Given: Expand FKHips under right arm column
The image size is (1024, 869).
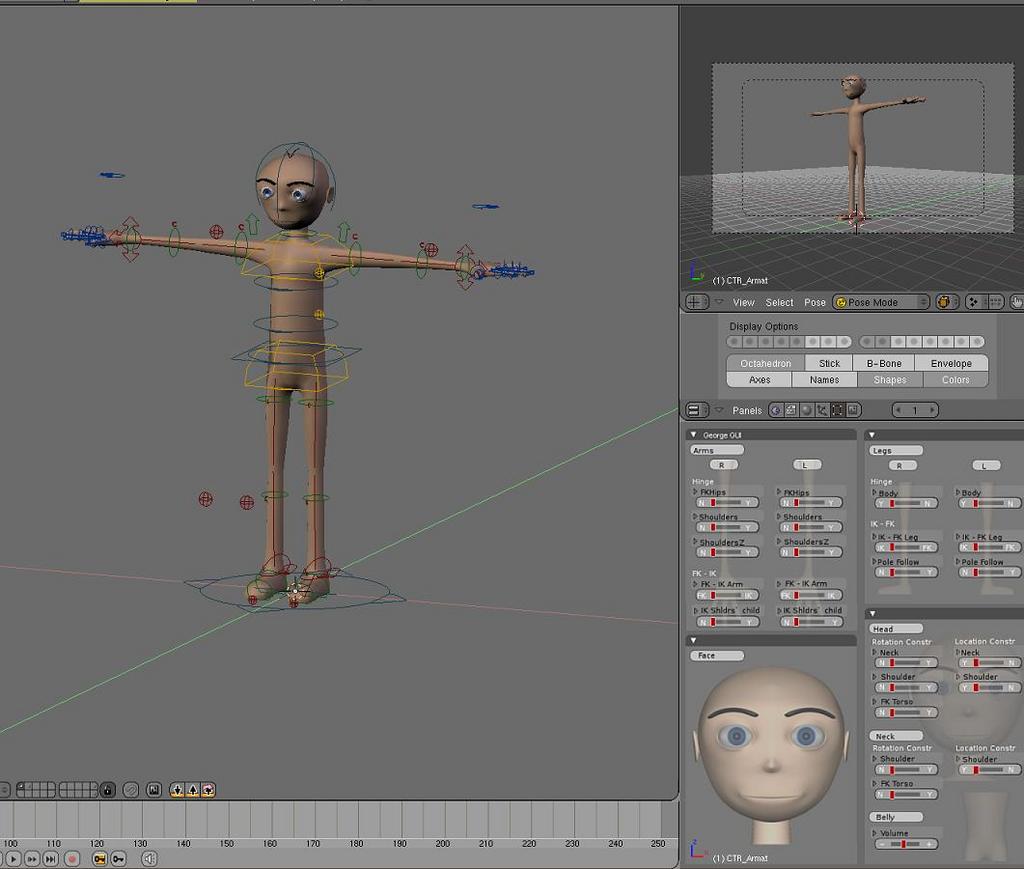Looking at the screenshot, I should [696, 492].
